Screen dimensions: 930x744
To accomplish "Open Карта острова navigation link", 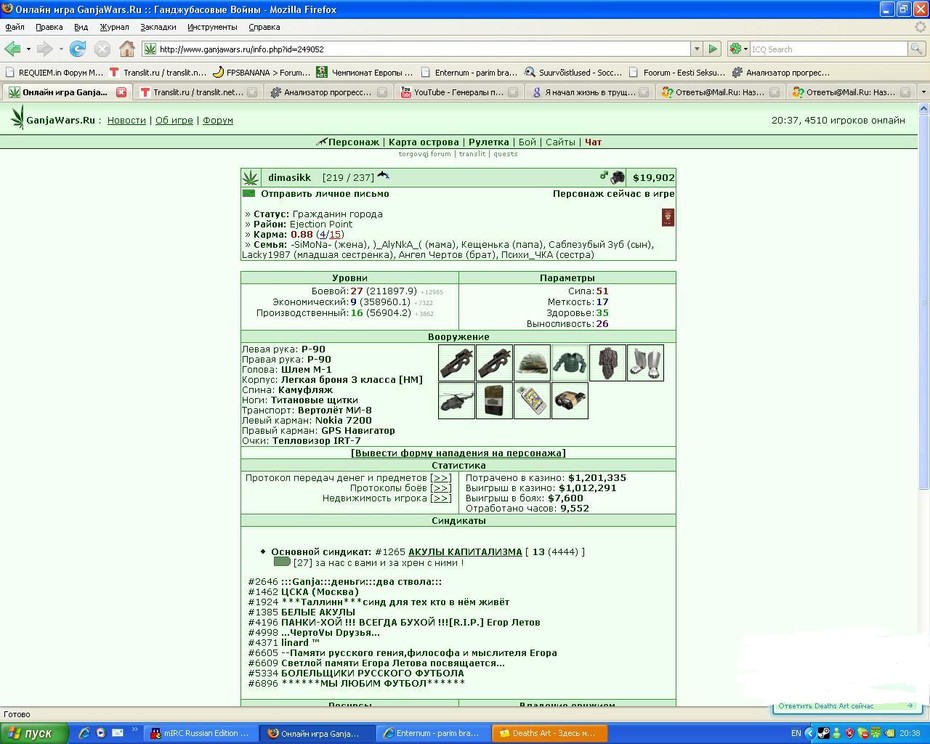I will [x=423, y=142].
